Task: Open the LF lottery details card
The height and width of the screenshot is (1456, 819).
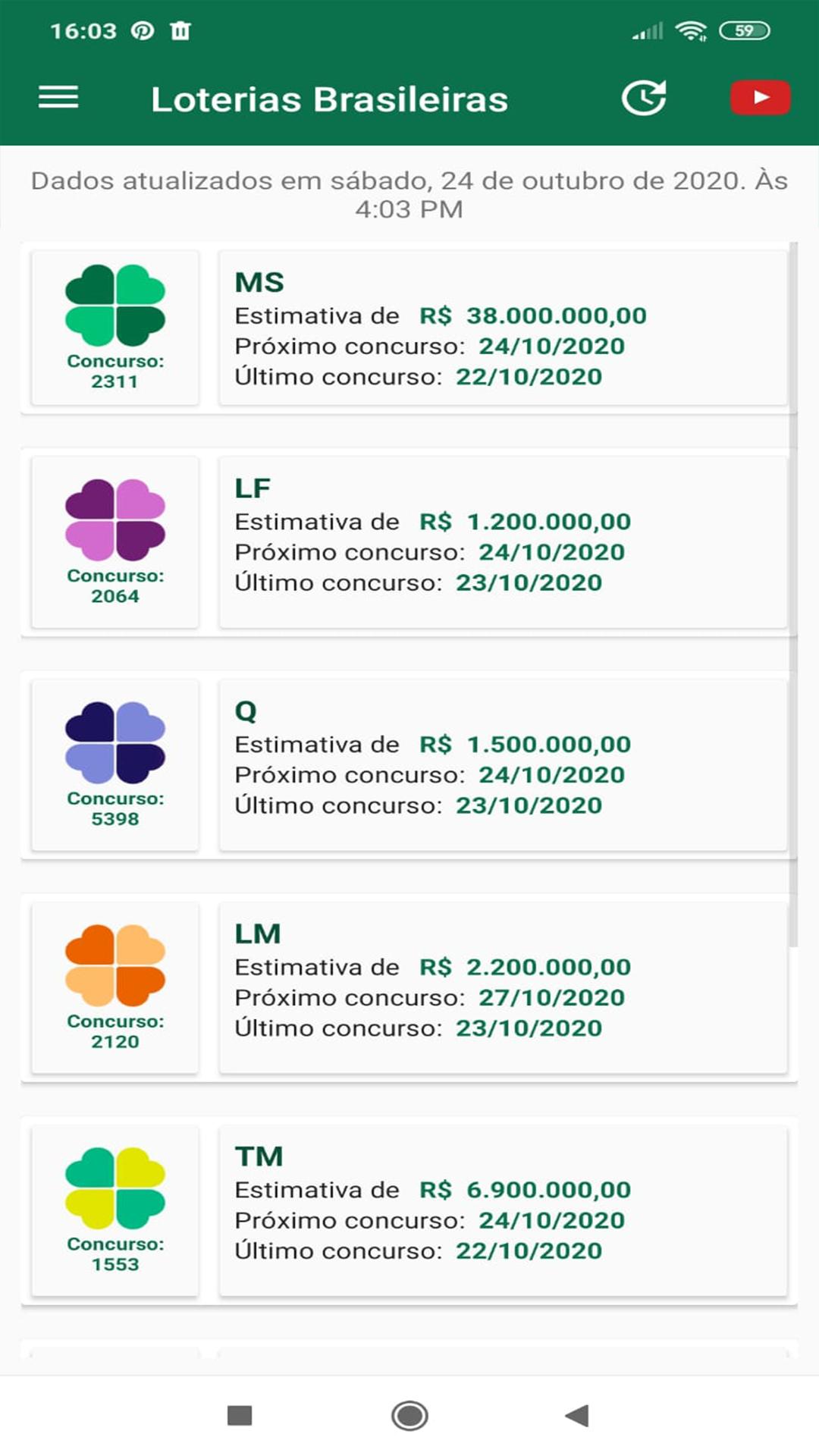Action: click(x=503, y=541)
